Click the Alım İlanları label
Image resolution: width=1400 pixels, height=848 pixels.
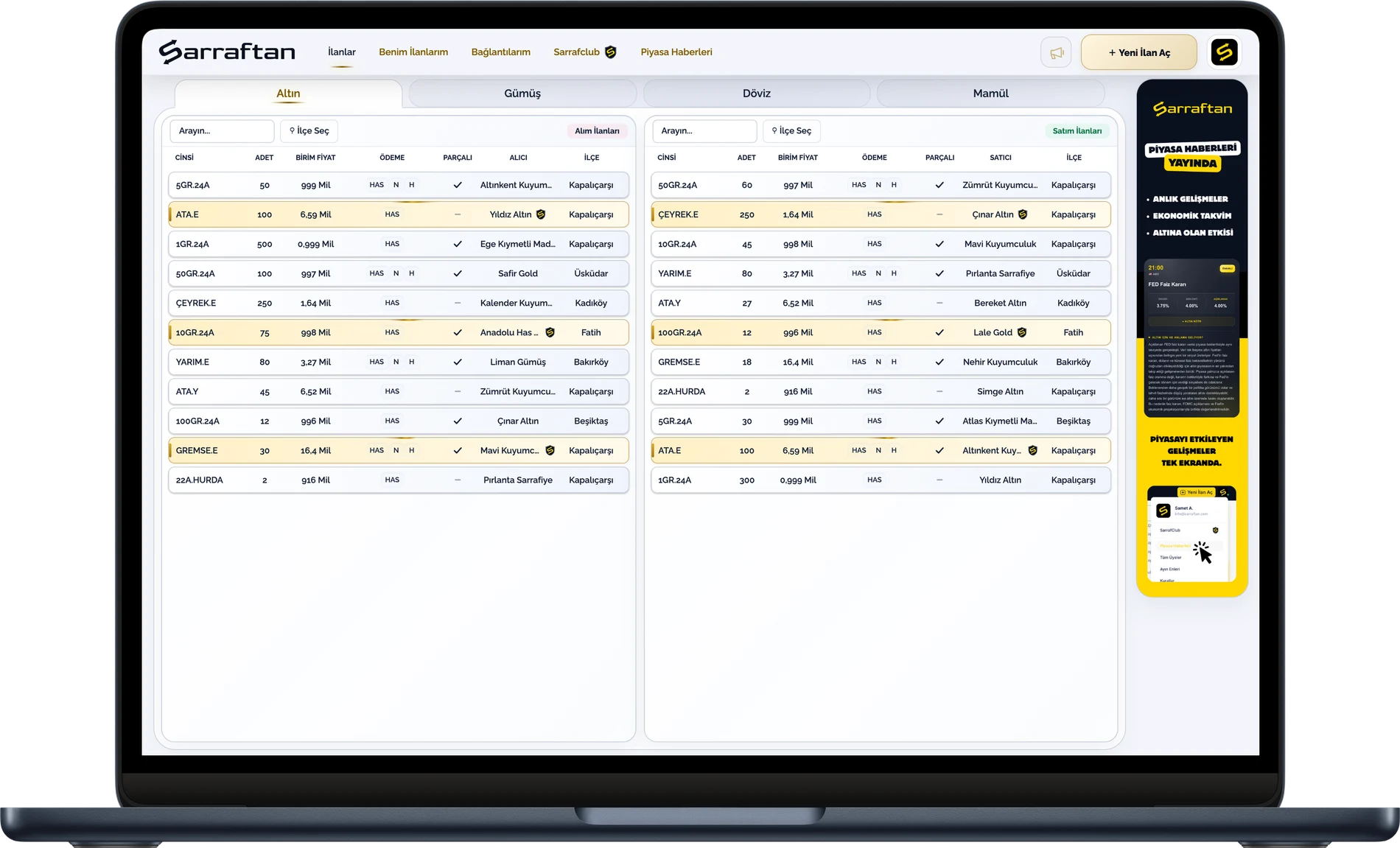pos(597,131)
